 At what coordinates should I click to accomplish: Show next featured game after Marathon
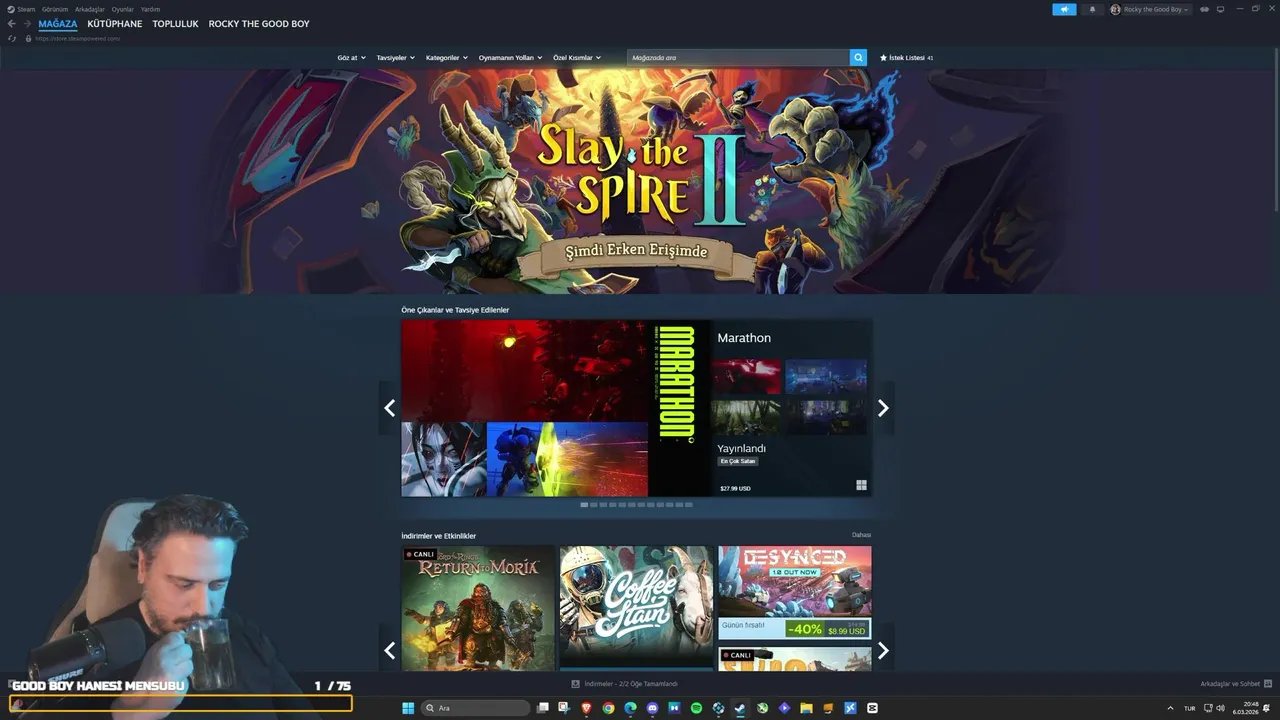coord(883,408)
